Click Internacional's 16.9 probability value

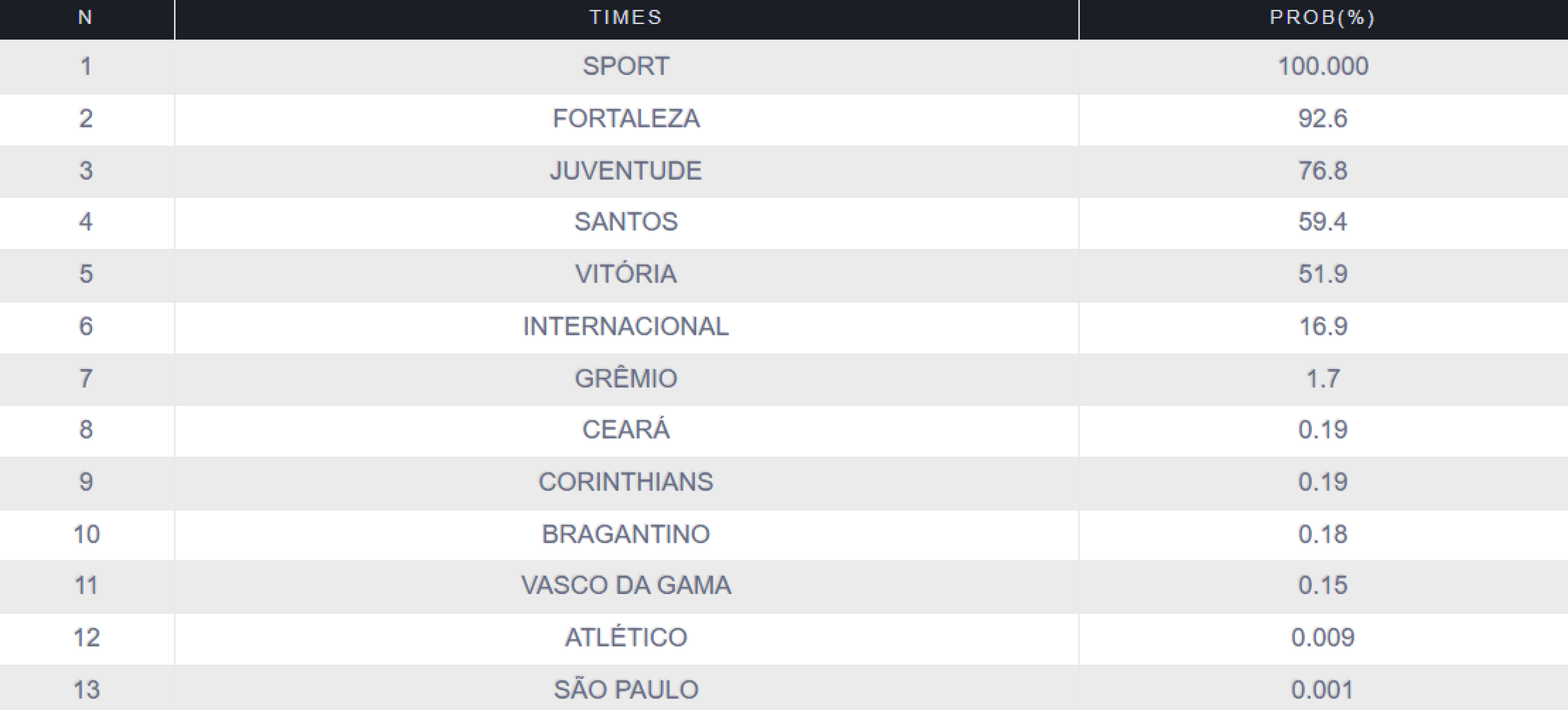point(1323,327)
